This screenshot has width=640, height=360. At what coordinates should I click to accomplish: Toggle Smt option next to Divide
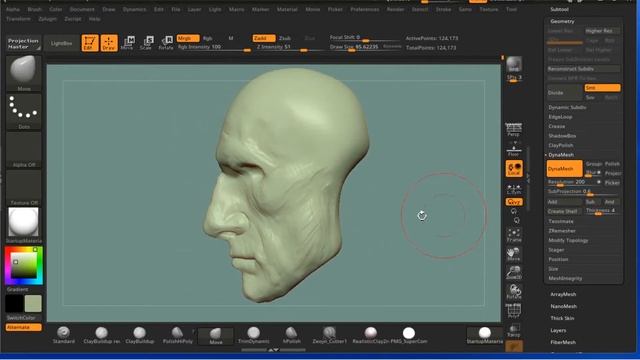click(x=602, y=88)
